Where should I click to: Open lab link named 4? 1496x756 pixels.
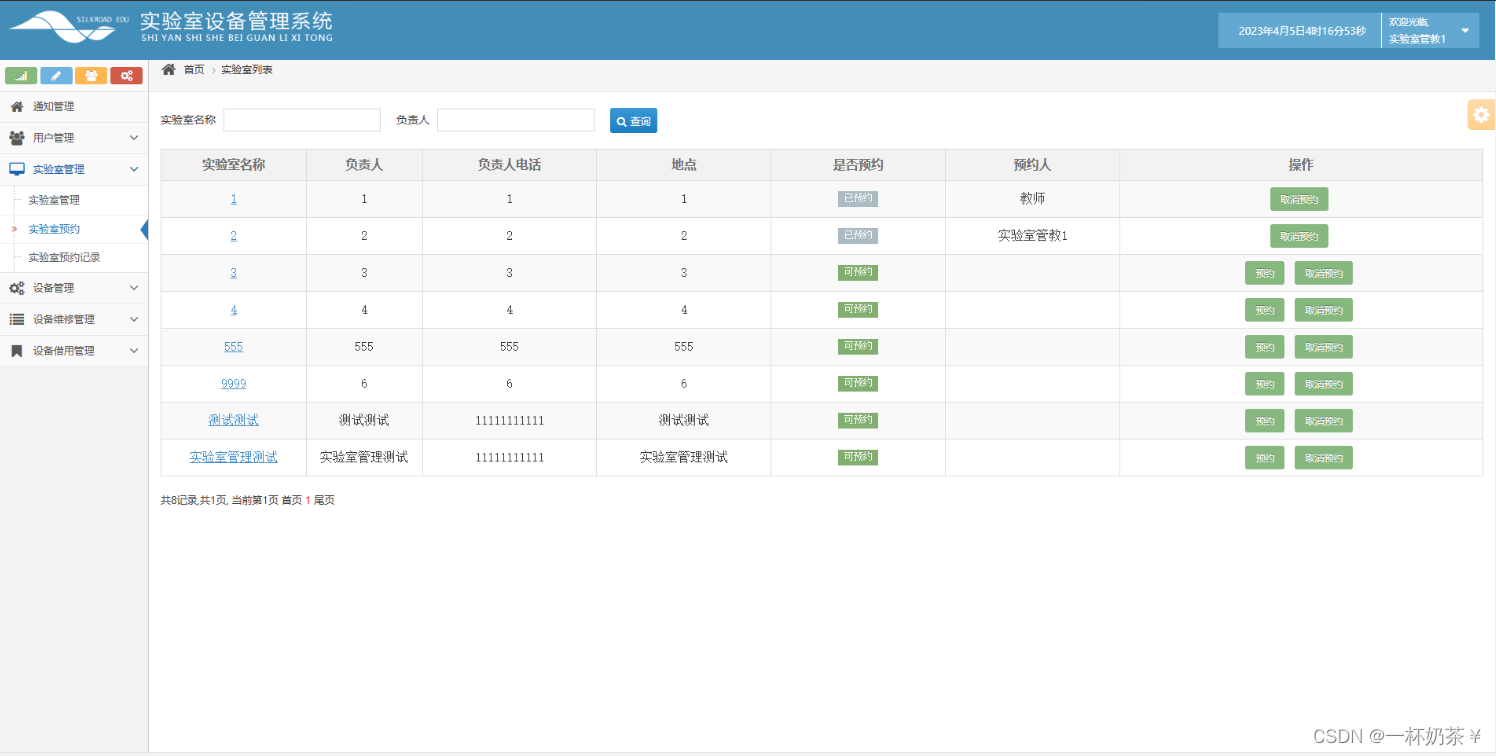234,310
